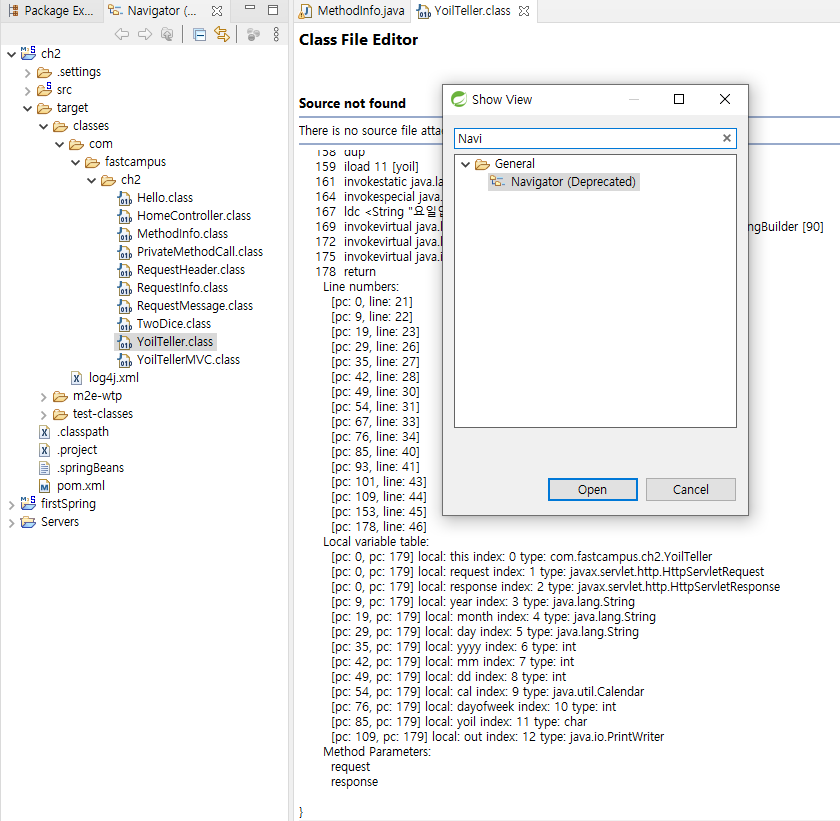This screenshot has height=821, width=840.
Task: Switch to MethodInfo.java editor tab
Action: click(x=352, y=11)
